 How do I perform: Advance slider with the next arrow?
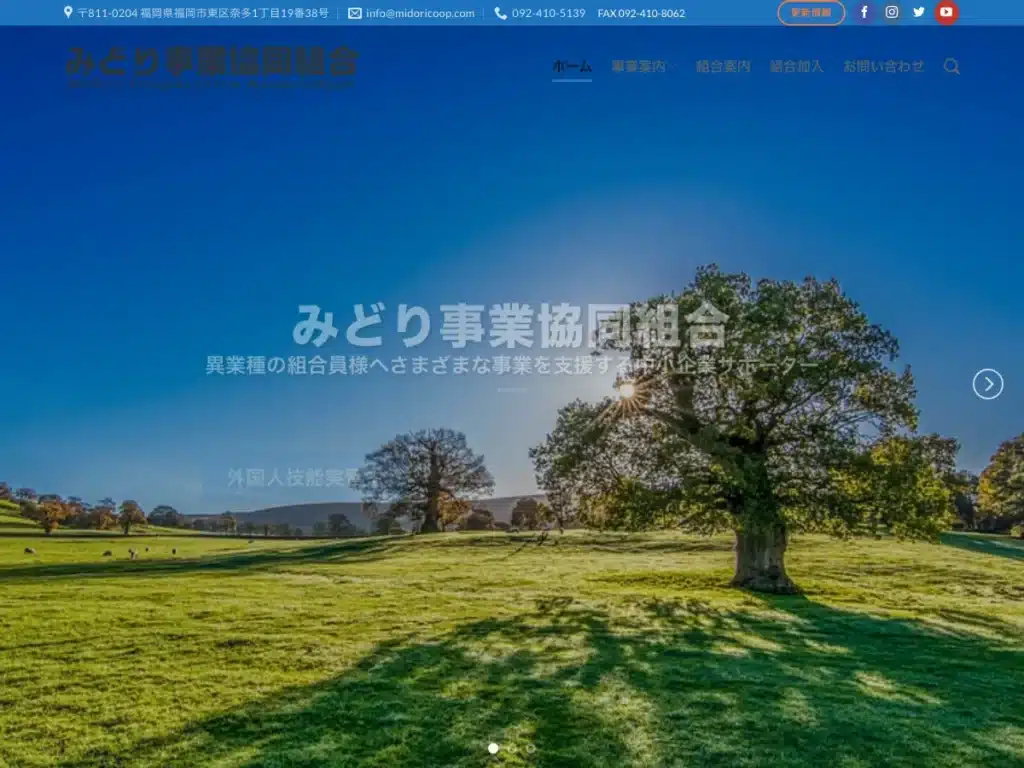(987, 384)
